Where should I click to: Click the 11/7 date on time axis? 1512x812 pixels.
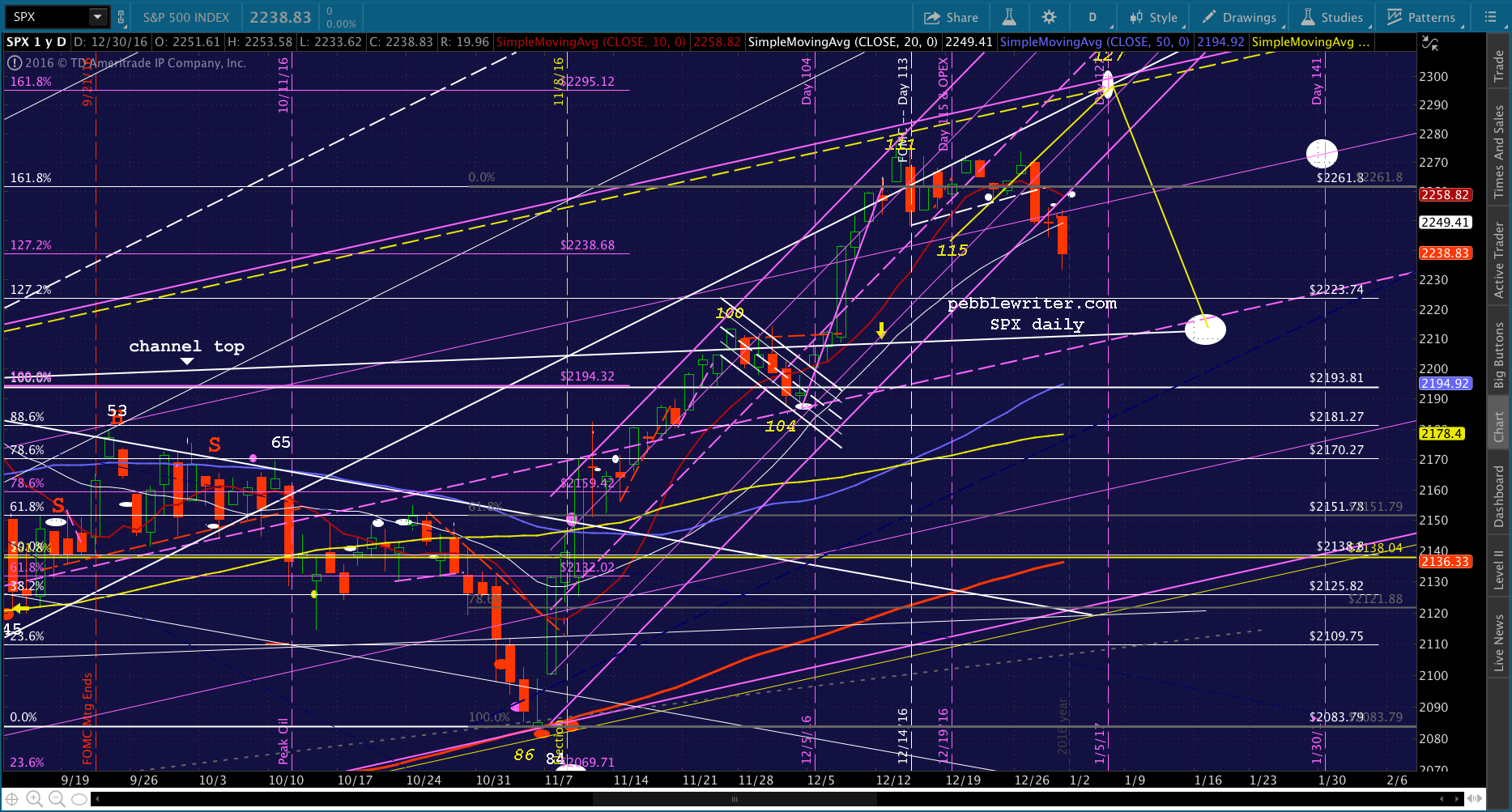click(x=559, y=780)
